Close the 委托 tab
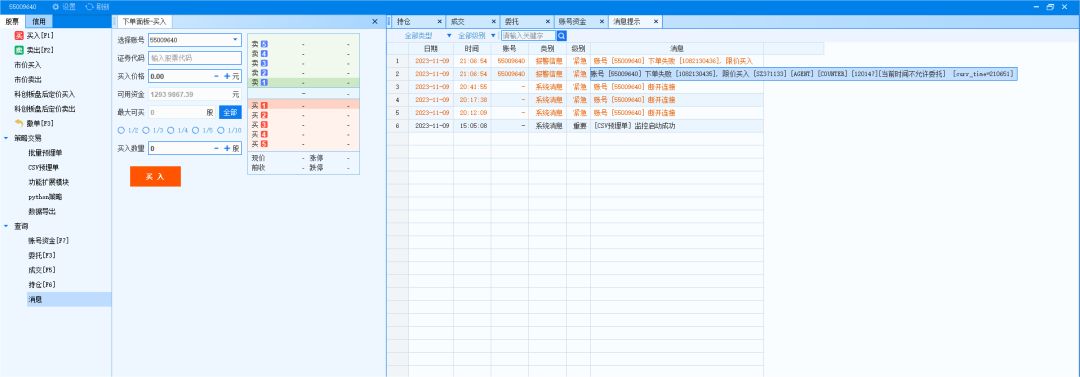Image resolution: width=1080 pixels, height=377 pixels. (x=548, y=21)
